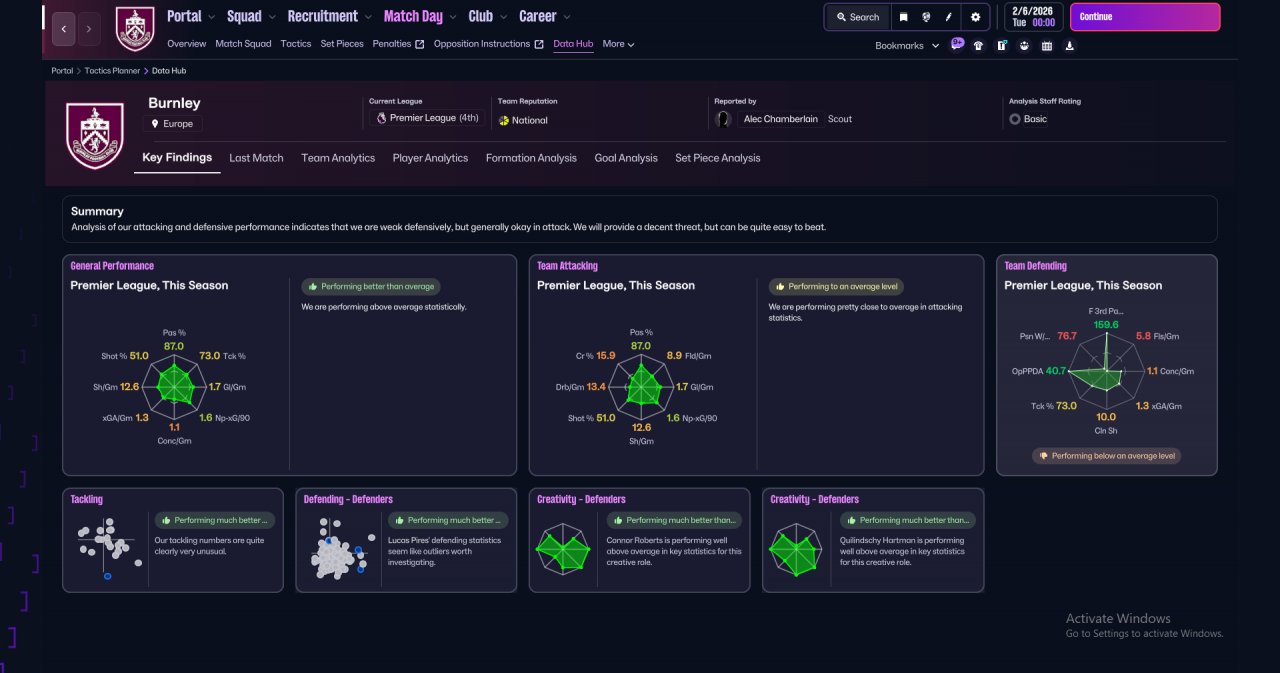The width and height of the screenshot is (1280, 673).
Task: Open the Tactics submenu item
Action: coord(296,44)
